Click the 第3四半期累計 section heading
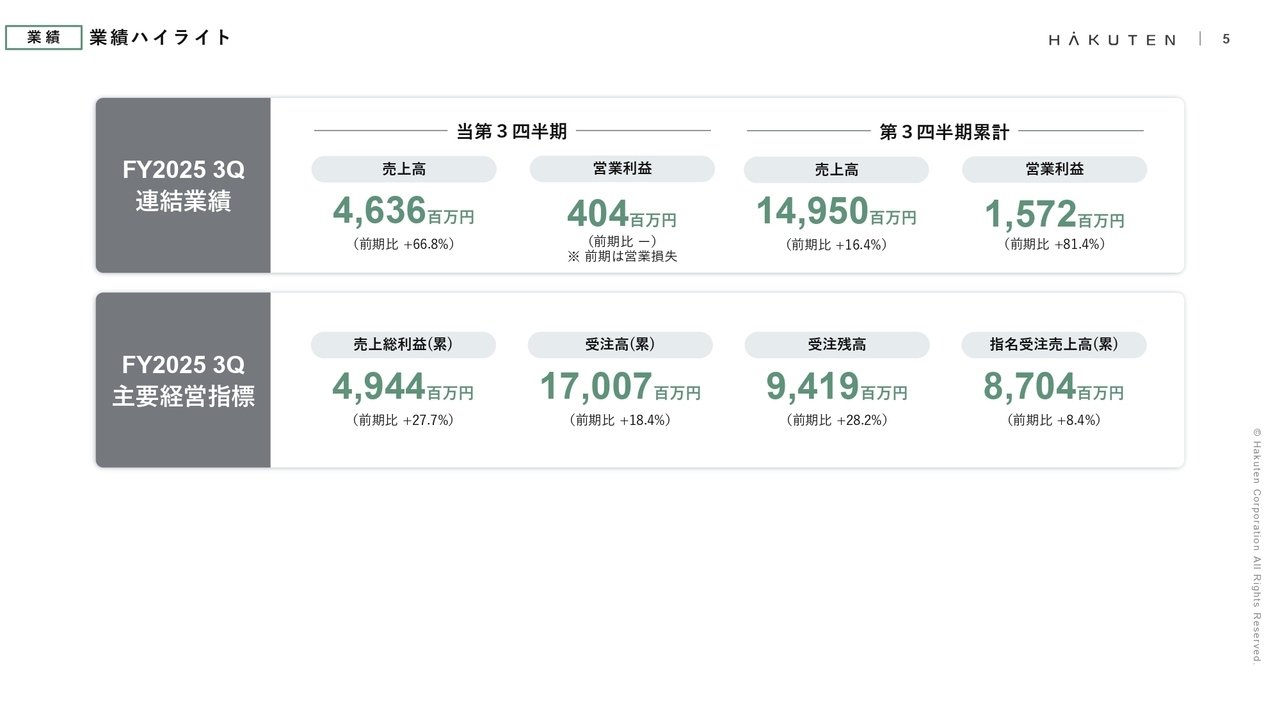The height and width of the screenshot is (720, 1280). click(x=944, y=131)
